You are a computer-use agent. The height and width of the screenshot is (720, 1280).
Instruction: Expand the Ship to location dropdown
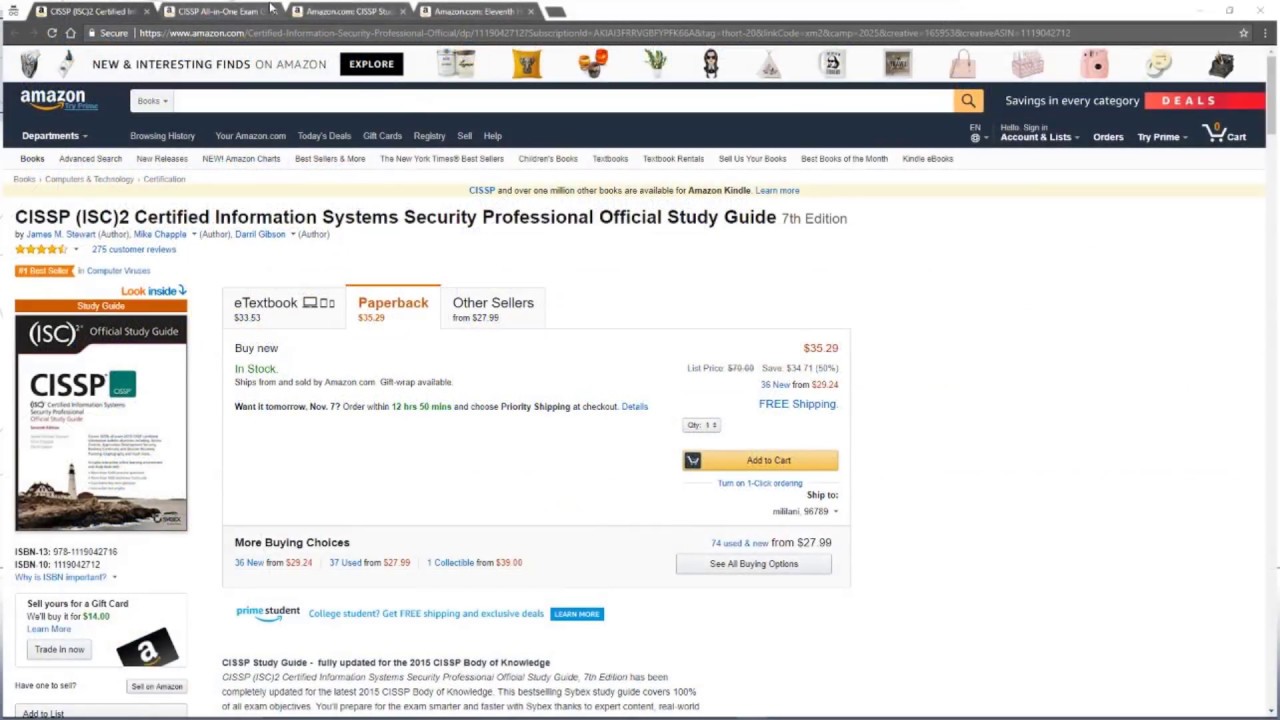[x=805, y=511]
